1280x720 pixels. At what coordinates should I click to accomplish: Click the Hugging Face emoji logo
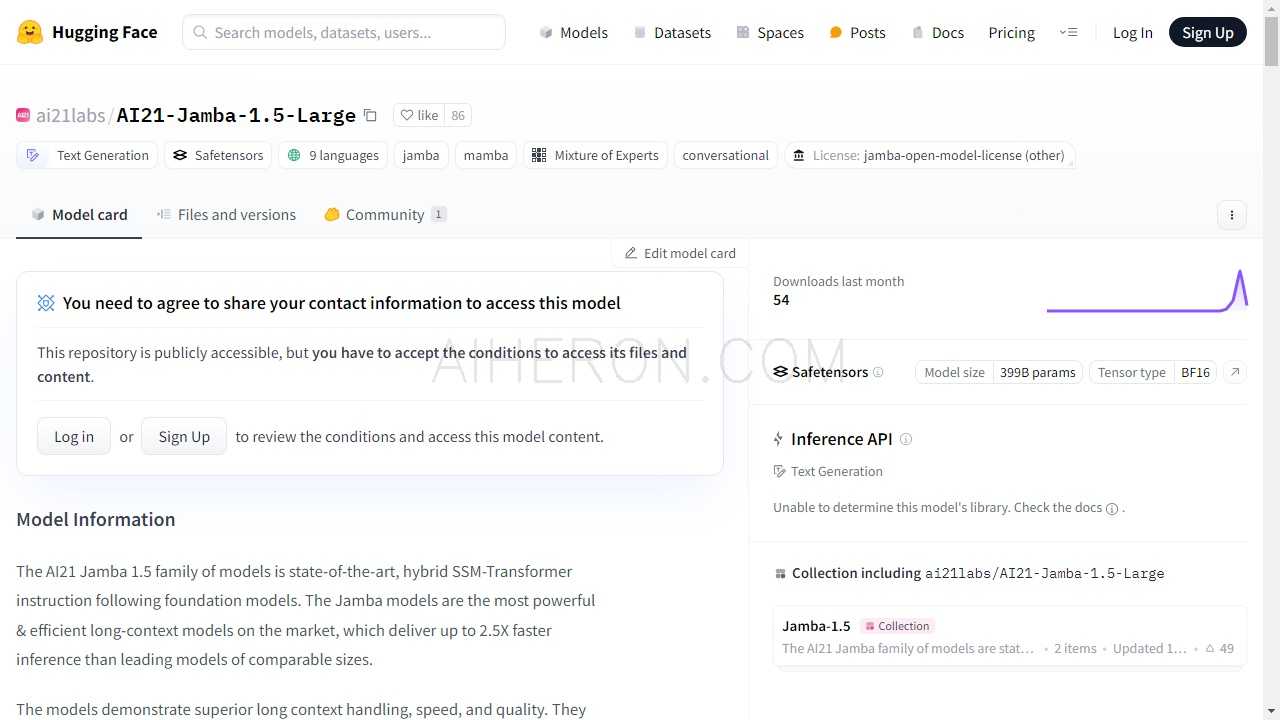(x=30, y=32)
